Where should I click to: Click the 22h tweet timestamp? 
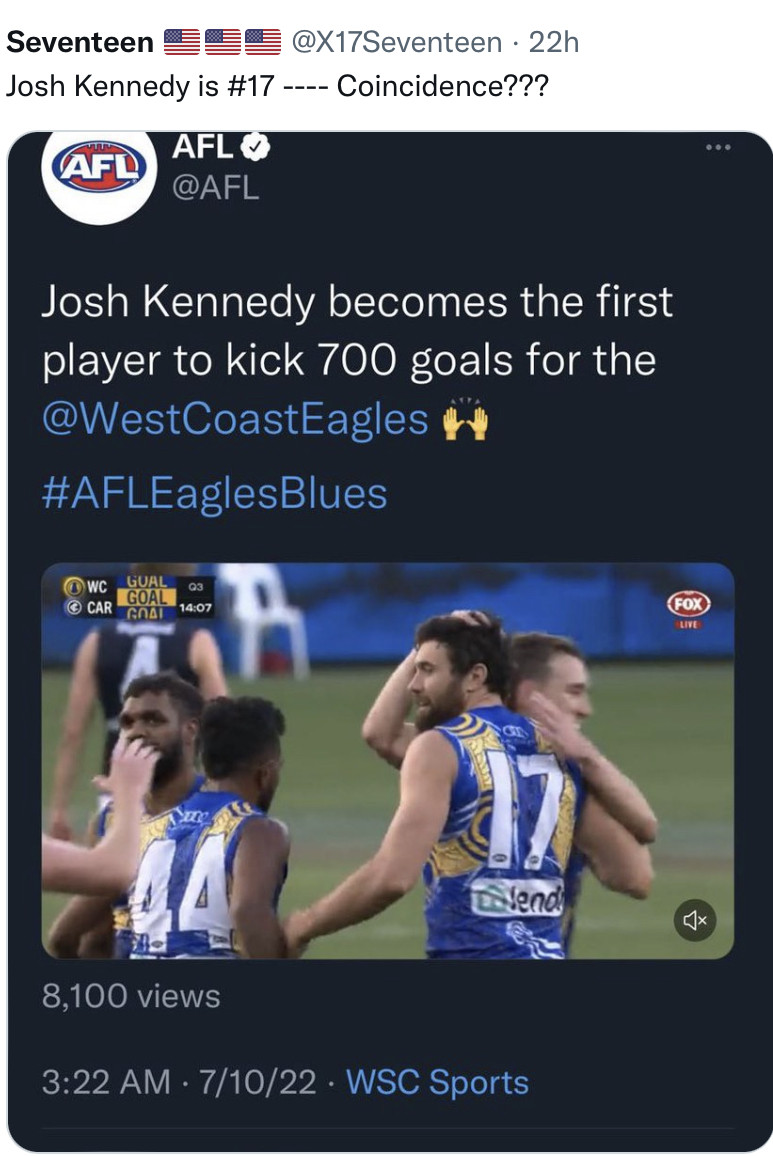click(554, 42)
